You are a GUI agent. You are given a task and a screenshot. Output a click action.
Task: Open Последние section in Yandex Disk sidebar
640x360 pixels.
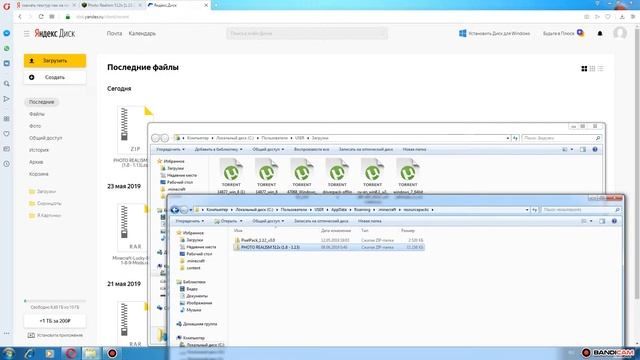41,102
